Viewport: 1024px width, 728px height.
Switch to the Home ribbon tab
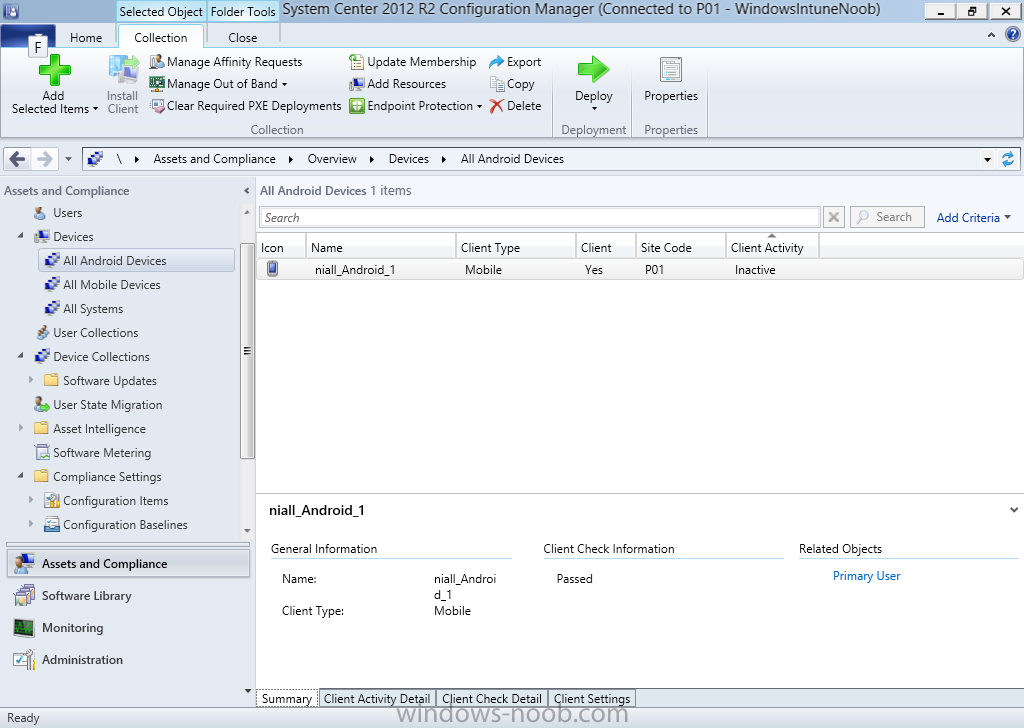coord(86,37)
